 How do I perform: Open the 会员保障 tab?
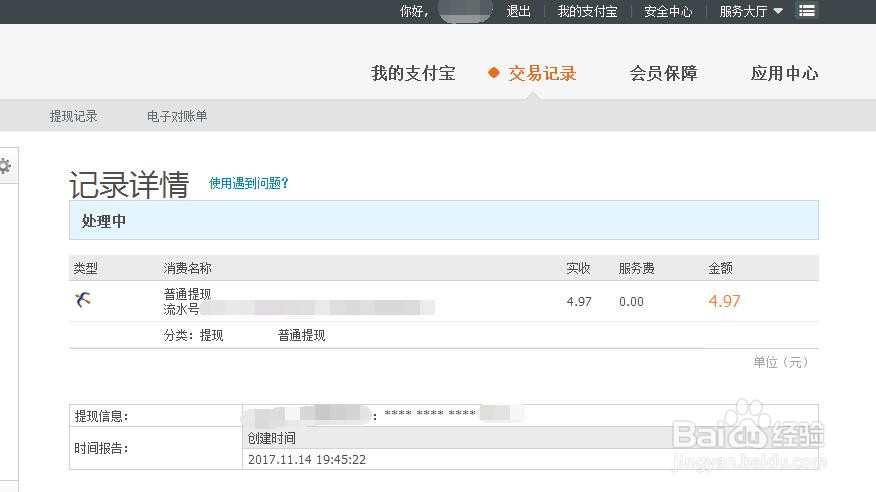(x=663, y=73)
